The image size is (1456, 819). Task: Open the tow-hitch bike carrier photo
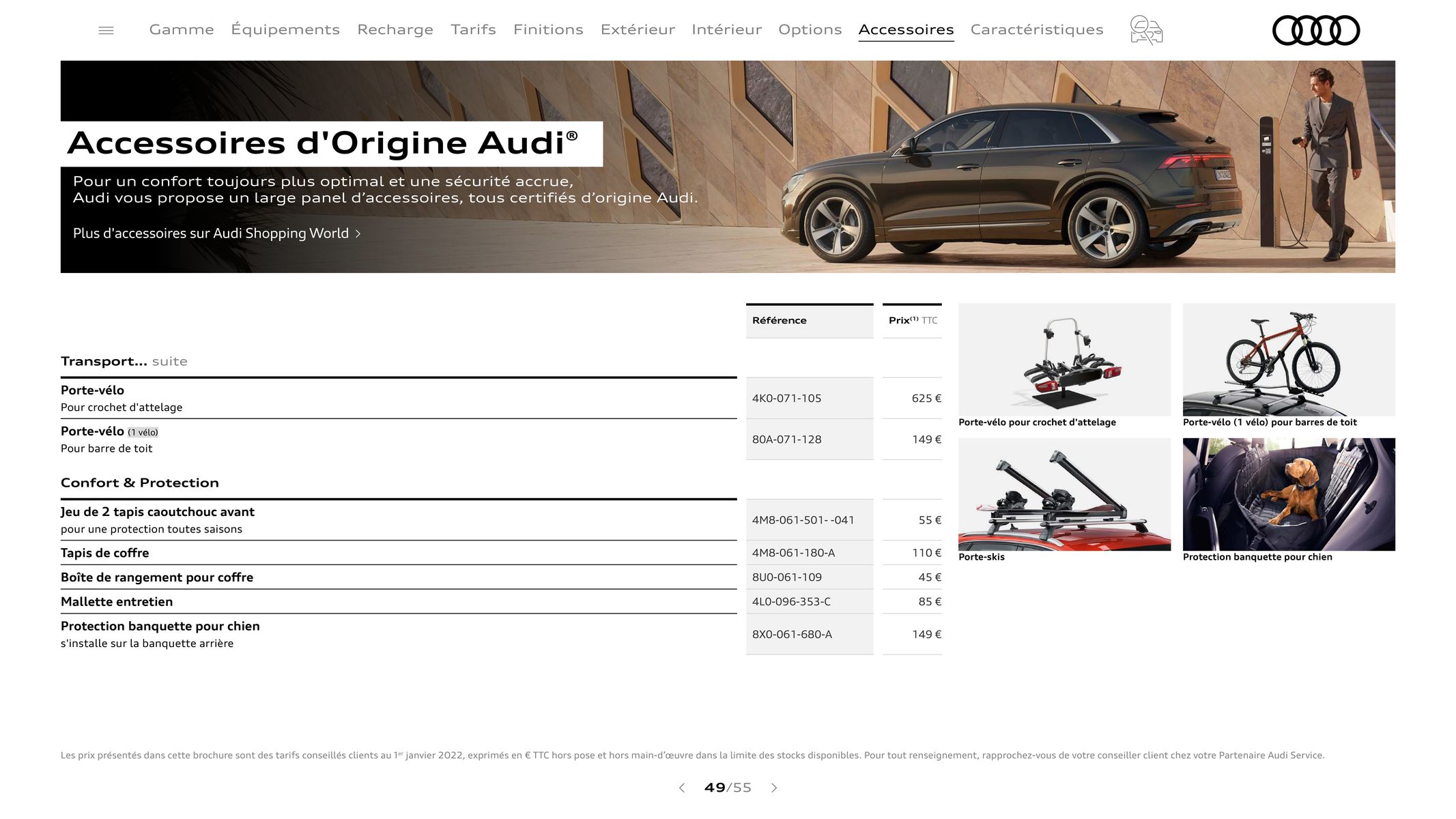[x=1064, y=360]
